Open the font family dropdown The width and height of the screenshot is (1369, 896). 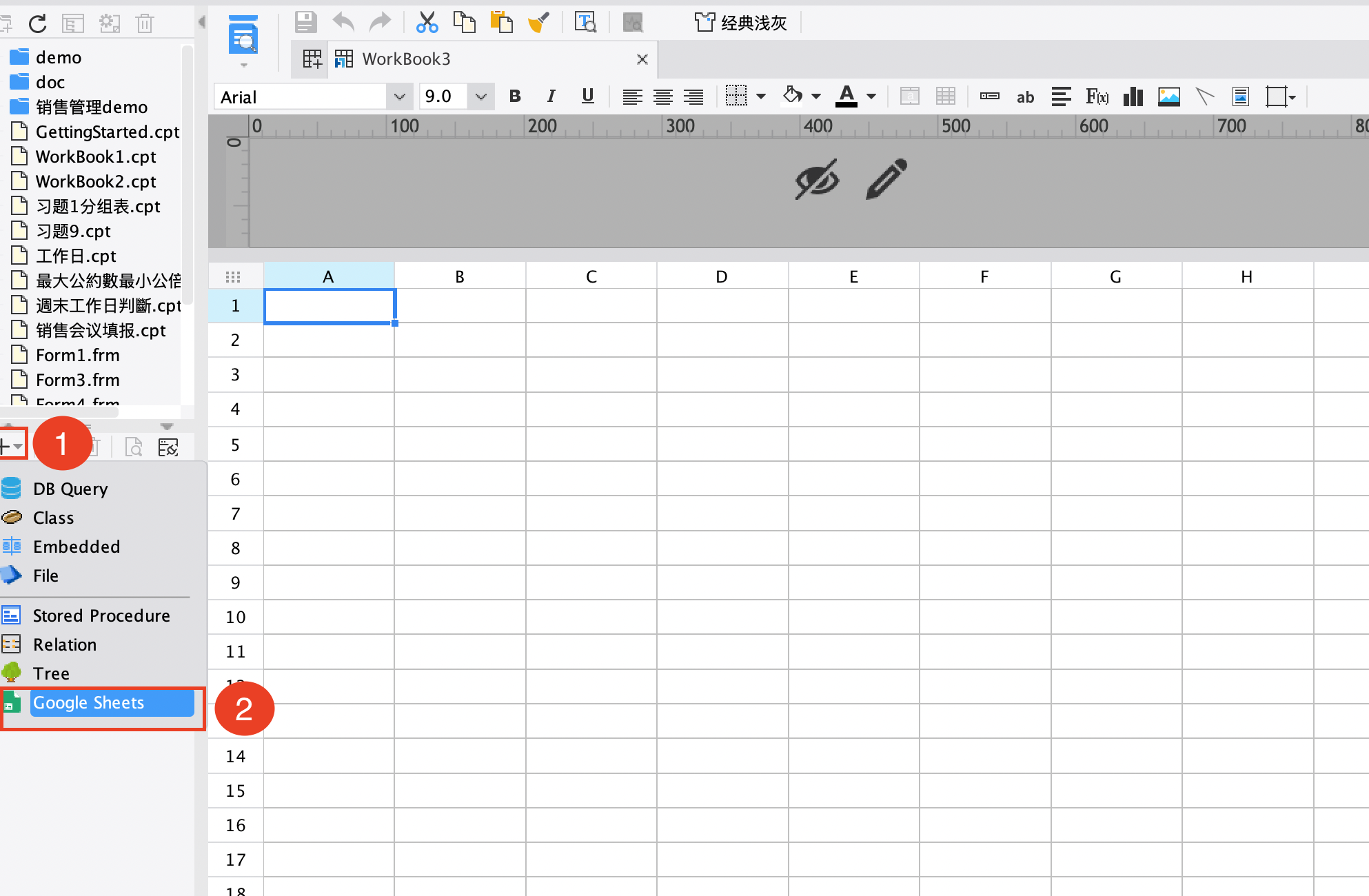[x=400, y=96]
